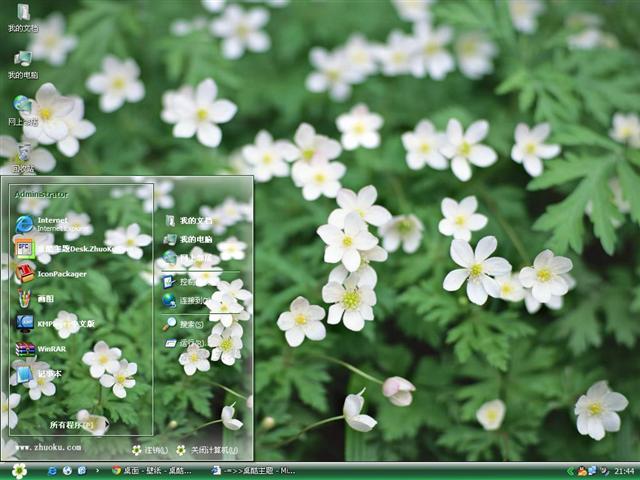Open the 我的电脑 desktop icon
This screenshot has width=640, height=480.
[x=23, y=64]
